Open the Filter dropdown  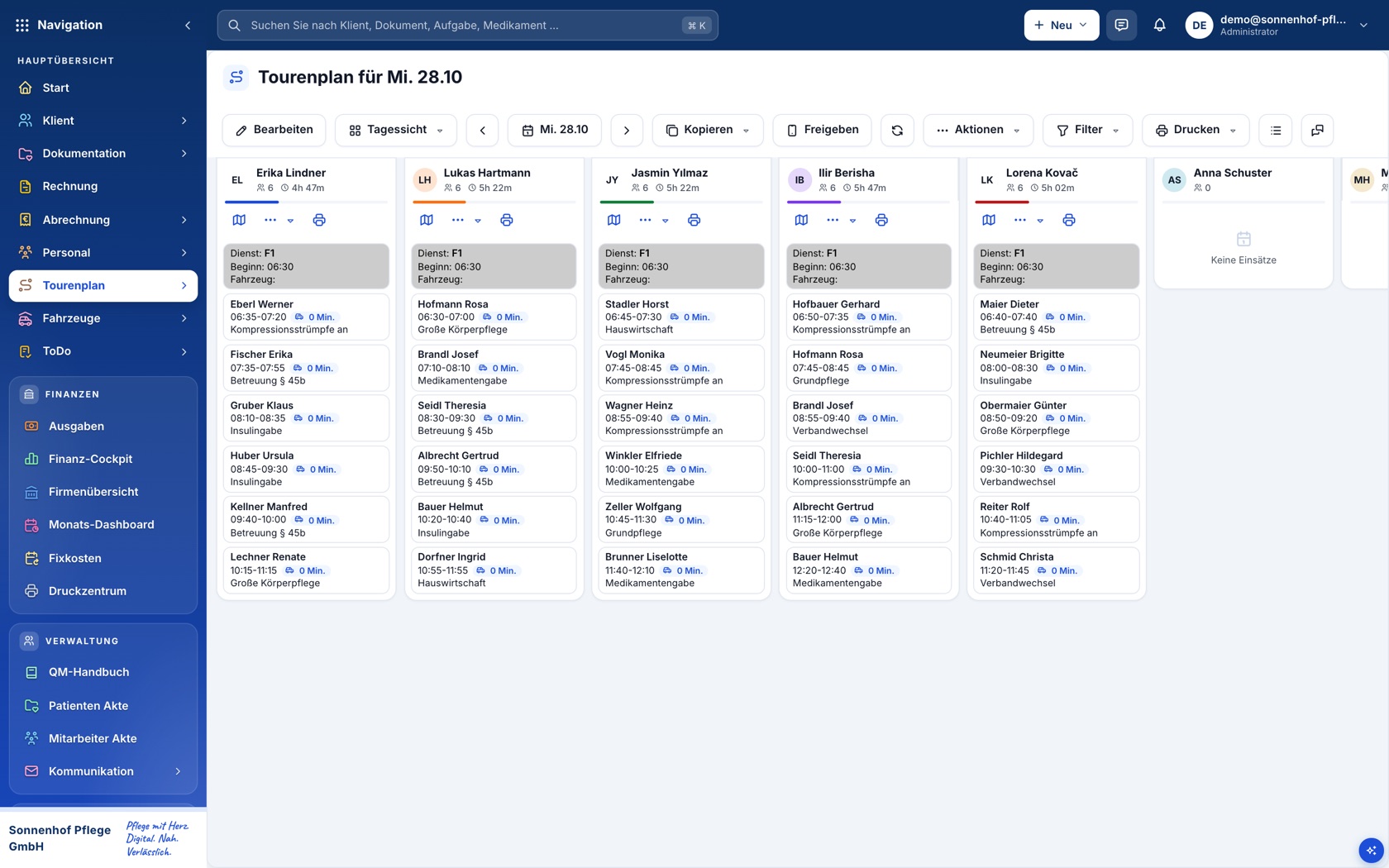1088,131
